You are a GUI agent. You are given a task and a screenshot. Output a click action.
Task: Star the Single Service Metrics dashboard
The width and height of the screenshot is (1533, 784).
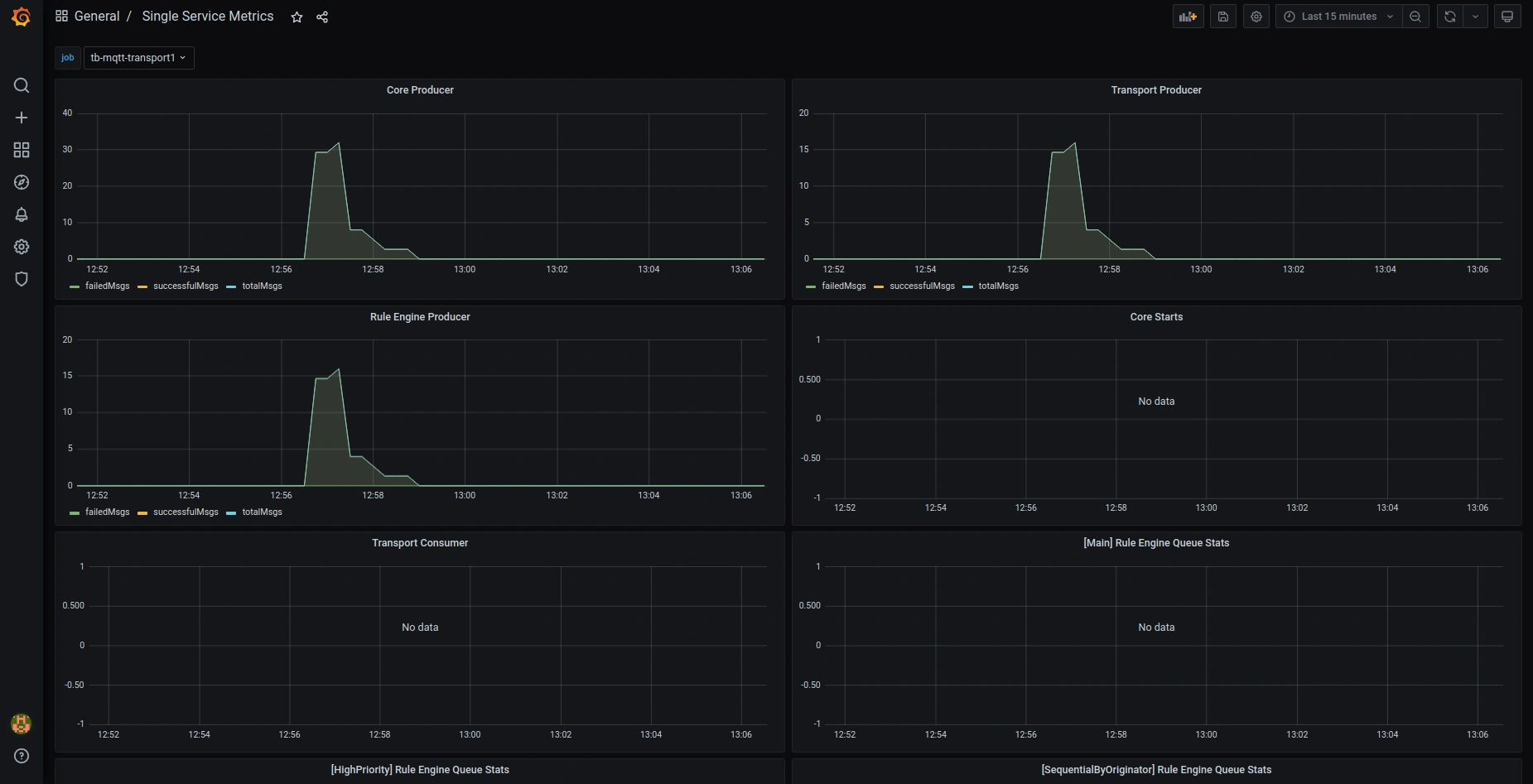pyautogui.click(x=296, y=17)
